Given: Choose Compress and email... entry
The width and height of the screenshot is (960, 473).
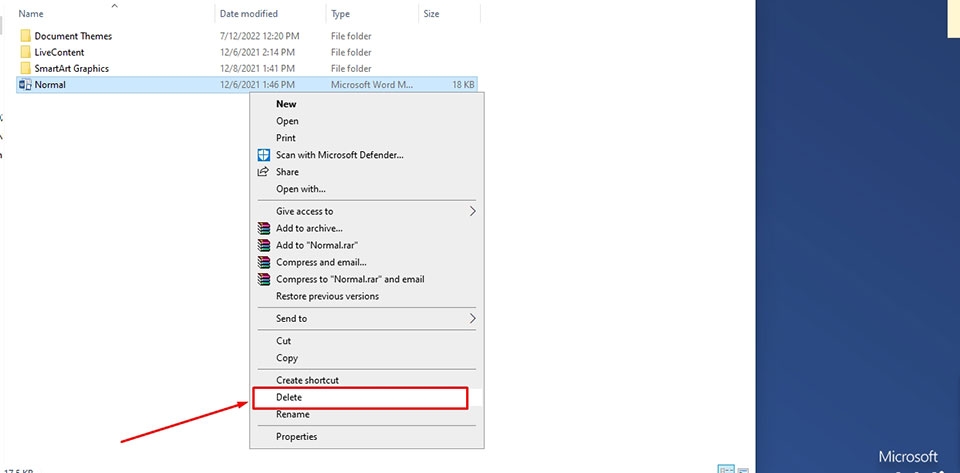Looking at the screenshot, I should tap(321, 262).
